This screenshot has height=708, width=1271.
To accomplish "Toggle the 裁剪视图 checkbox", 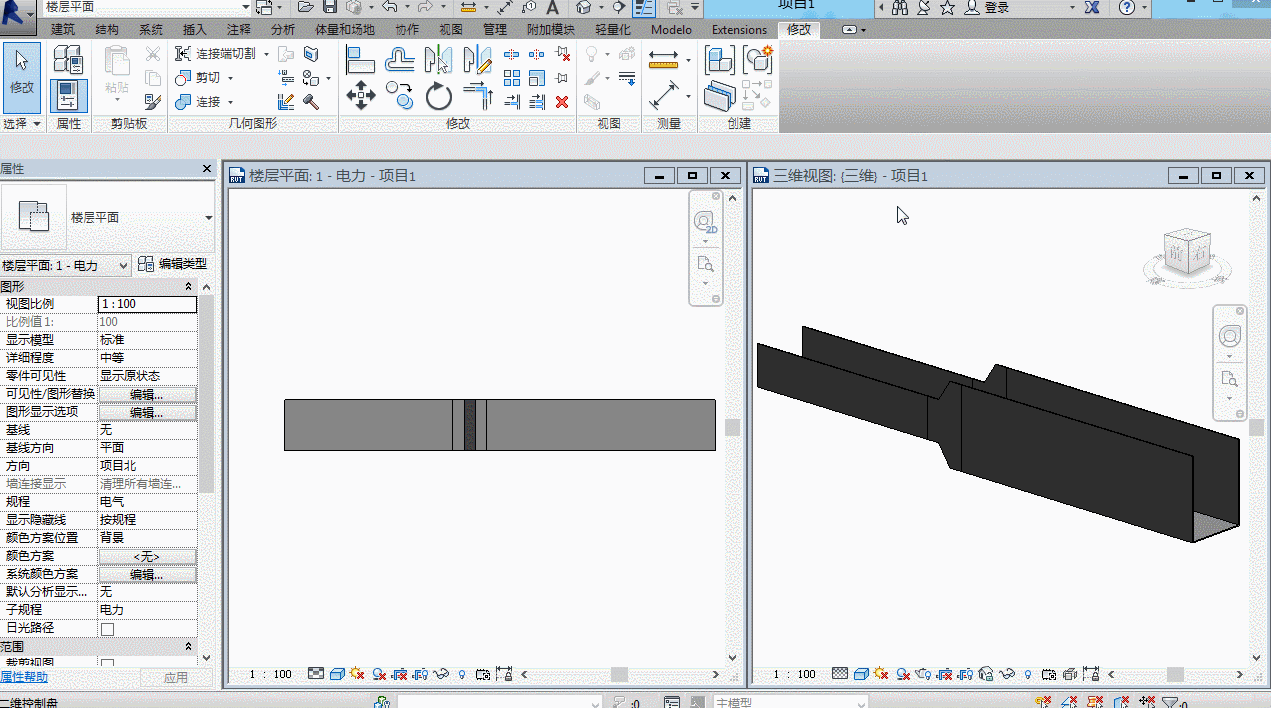I will pos(107,664).
